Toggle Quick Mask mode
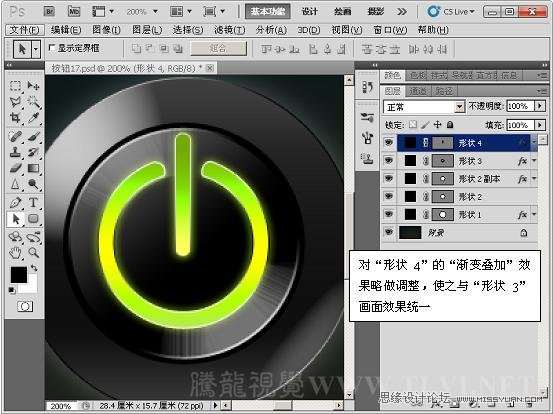553x414 pixels. pos(25,306)
